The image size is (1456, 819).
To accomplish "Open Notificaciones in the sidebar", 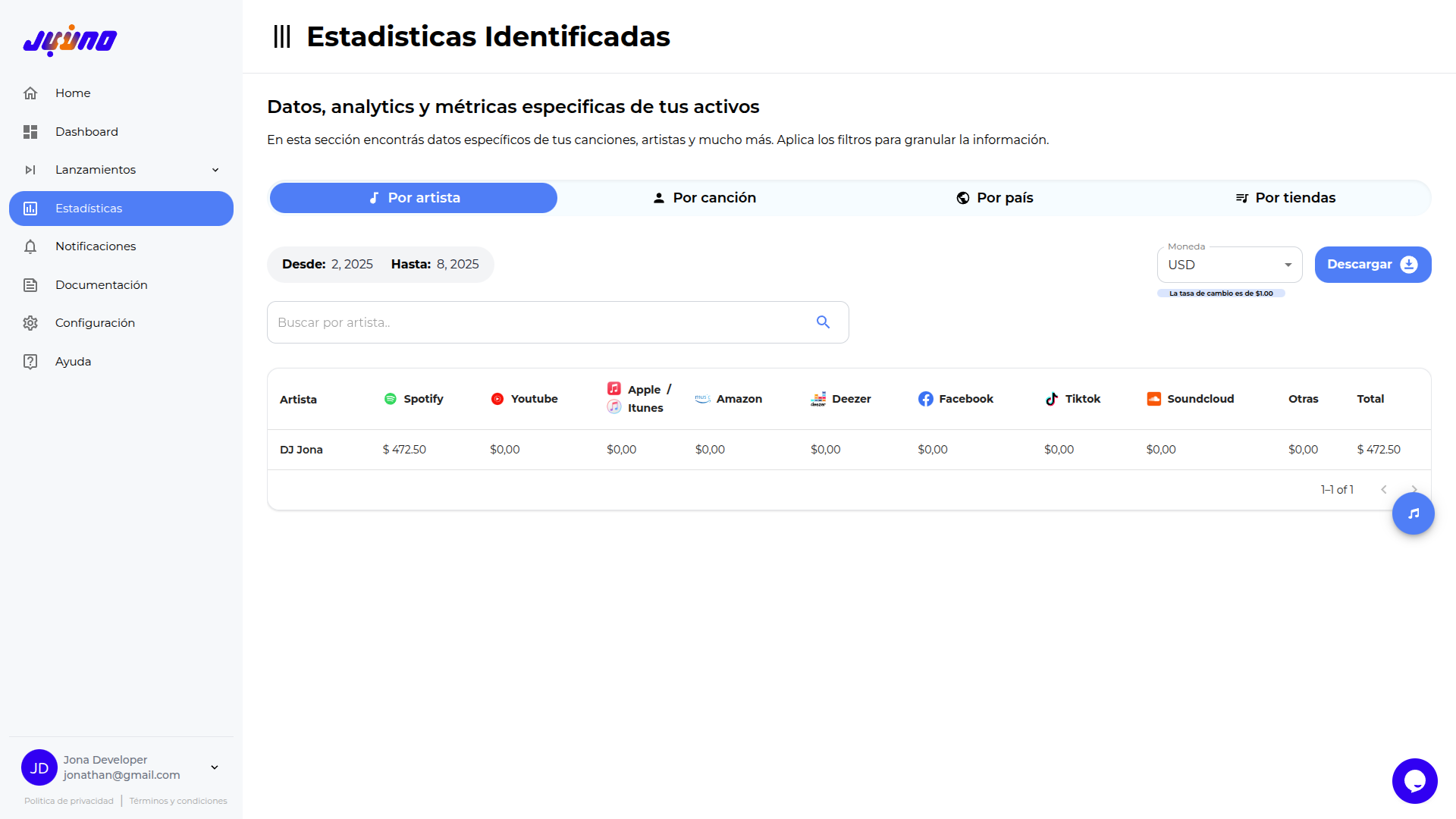I will [121, 246].
